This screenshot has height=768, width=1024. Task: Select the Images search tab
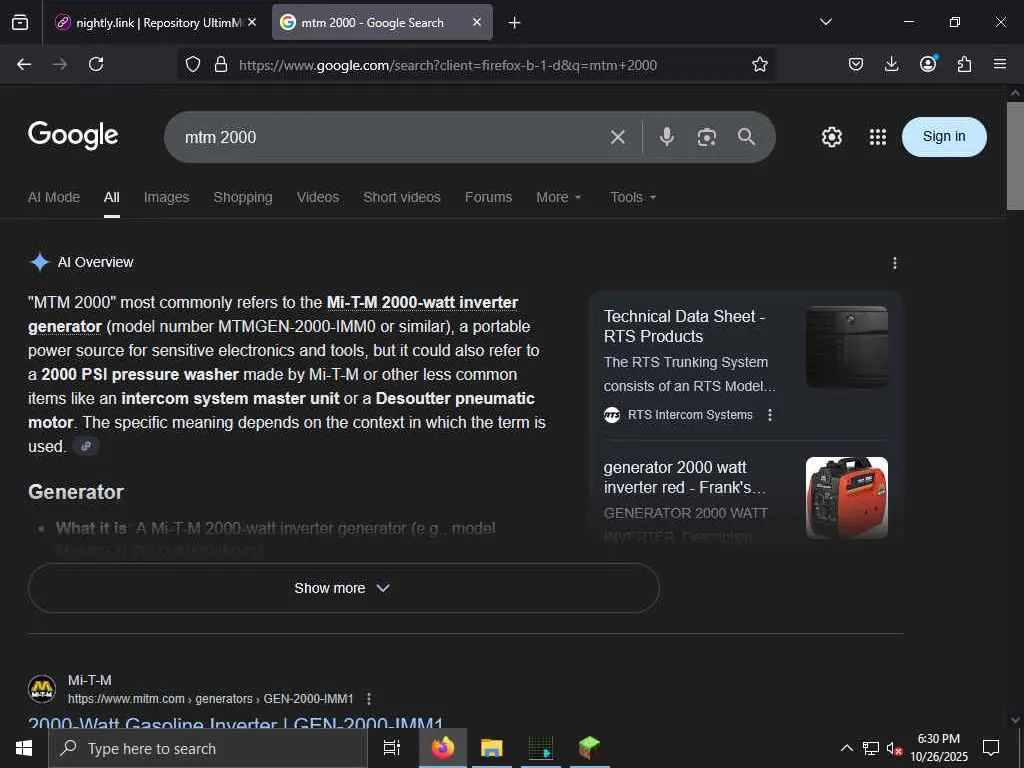[x=167, y=197]
